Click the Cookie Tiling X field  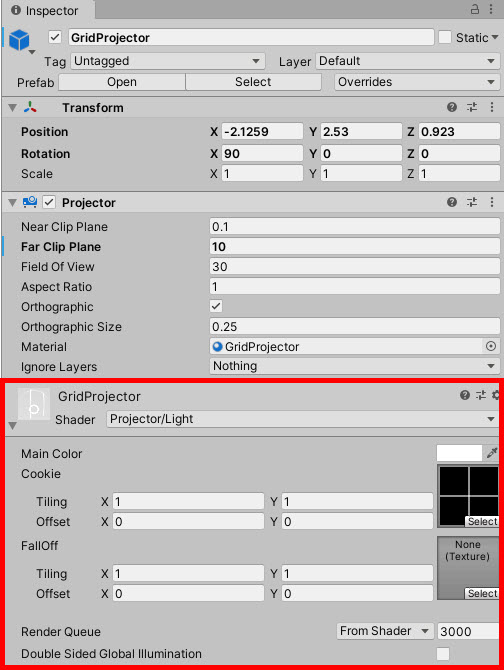point(188,501)
